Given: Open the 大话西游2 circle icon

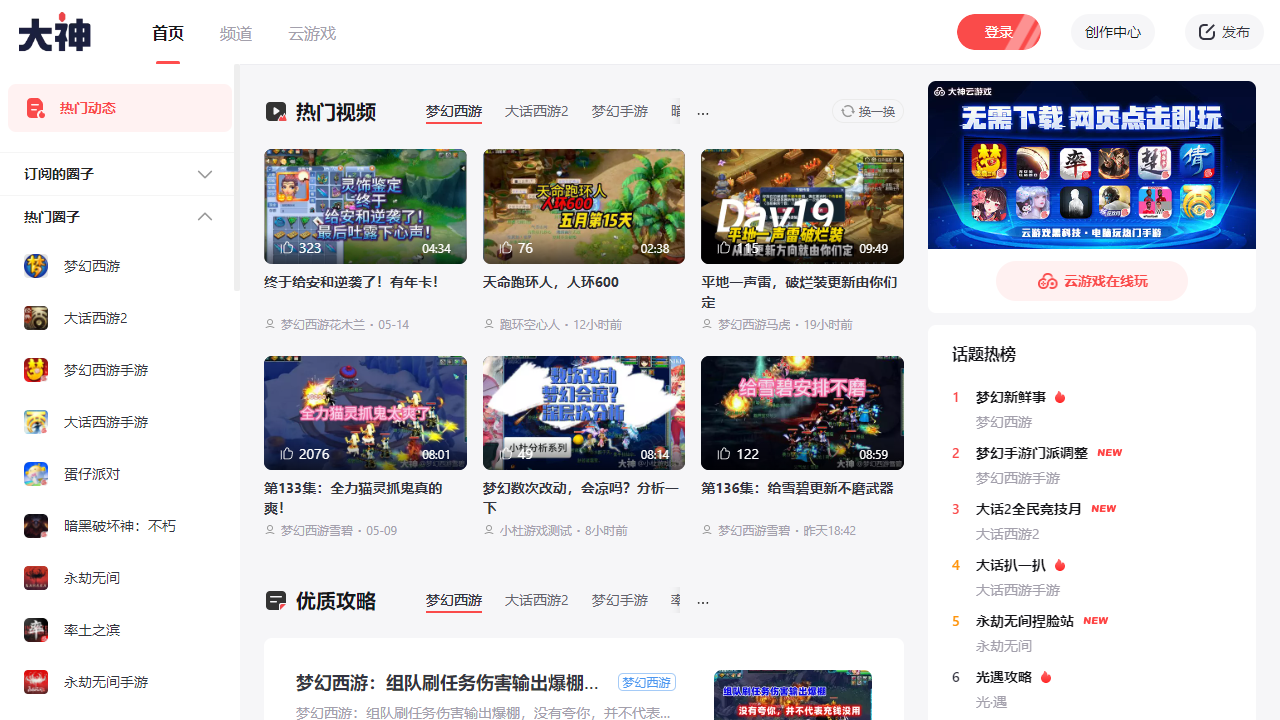Looking at the screenshot, I should point(36,318).
